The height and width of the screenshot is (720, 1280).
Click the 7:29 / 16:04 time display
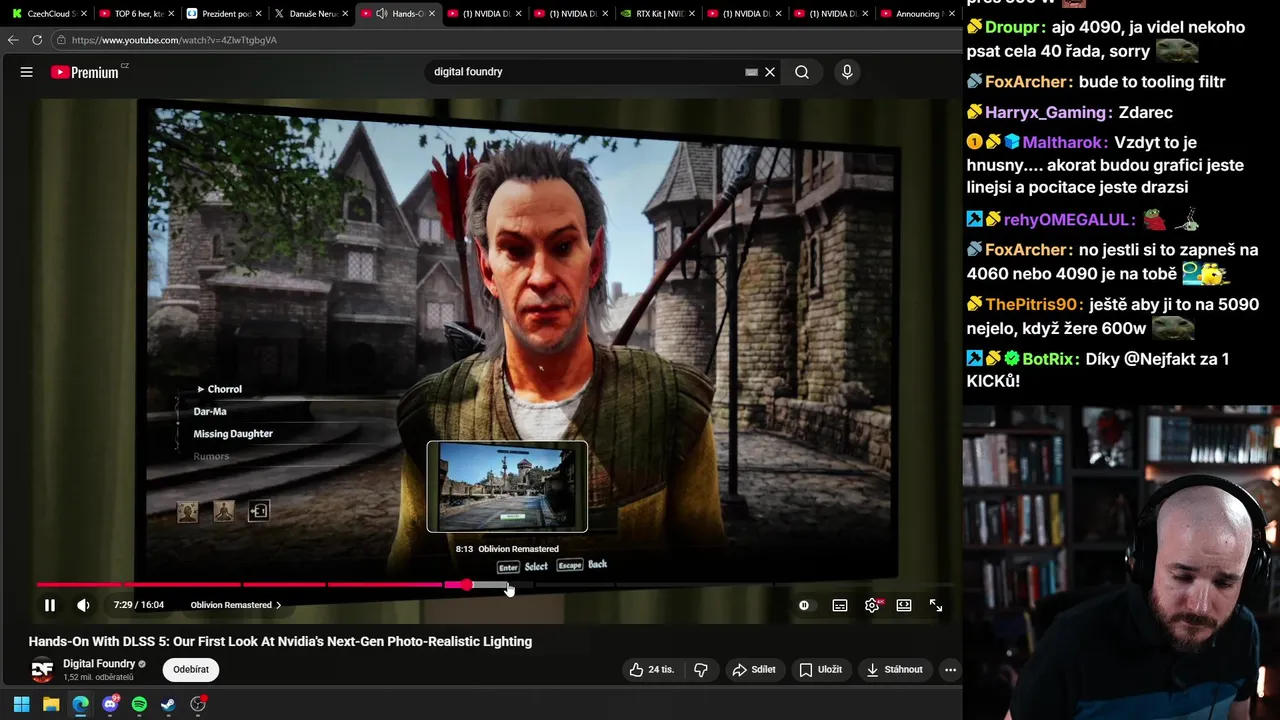[139, 605]
